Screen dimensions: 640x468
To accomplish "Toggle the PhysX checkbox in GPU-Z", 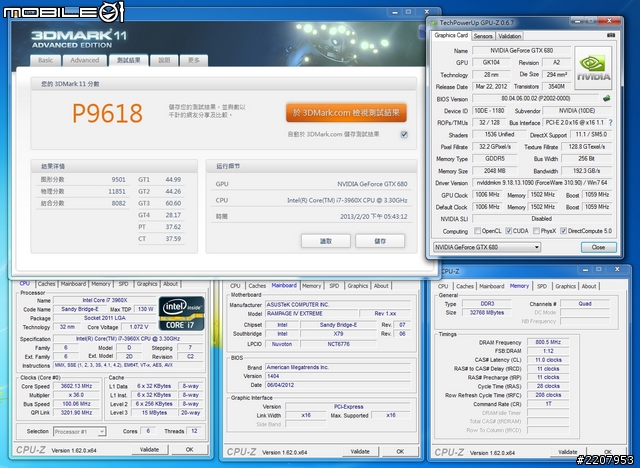I will pos(536,231).
